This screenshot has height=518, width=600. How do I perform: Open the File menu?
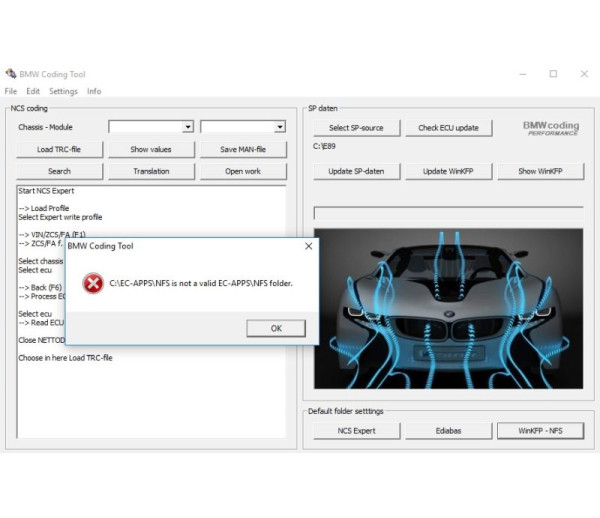pos(11,91)
